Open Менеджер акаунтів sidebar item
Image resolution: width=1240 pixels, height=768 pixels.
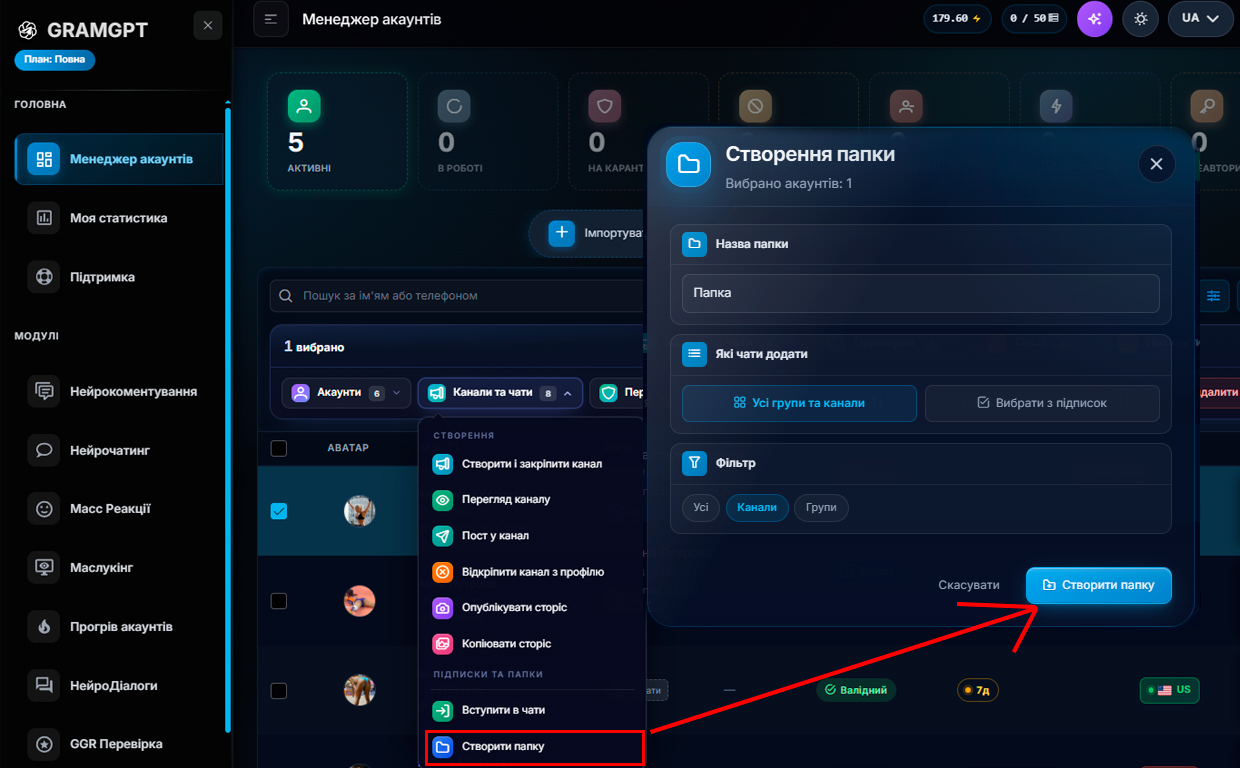(120, 159)
